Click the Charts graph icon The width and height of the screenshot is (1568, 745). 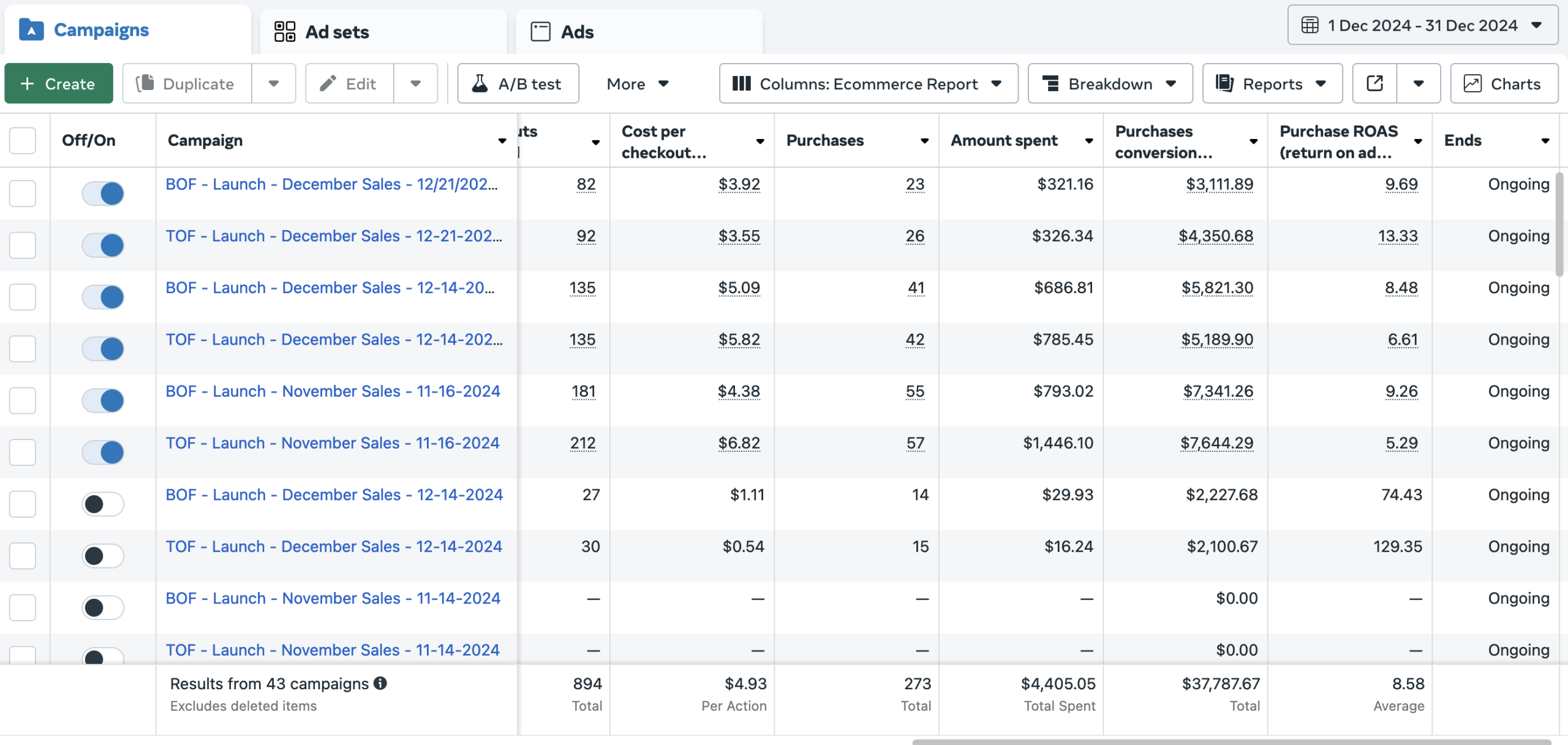point(1472,83)
